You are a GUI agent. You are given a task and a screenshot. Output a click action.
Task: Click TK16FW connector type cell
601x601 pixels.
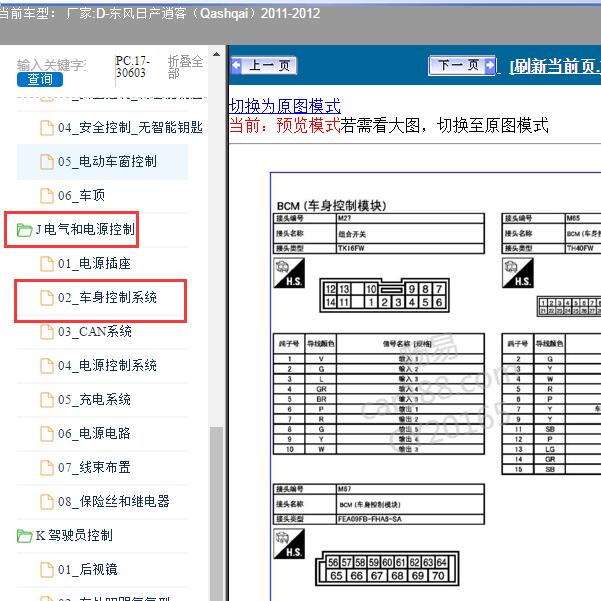410,248
